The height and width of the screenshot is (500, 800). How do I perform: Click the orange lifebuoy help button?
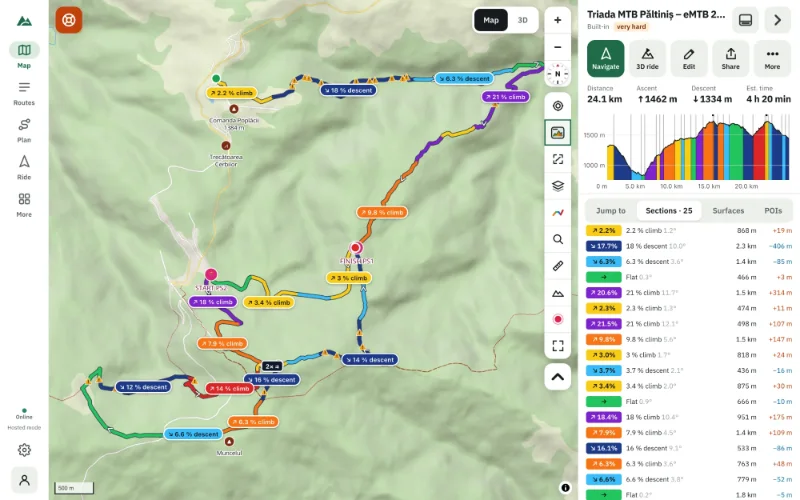tap(69, 20)
